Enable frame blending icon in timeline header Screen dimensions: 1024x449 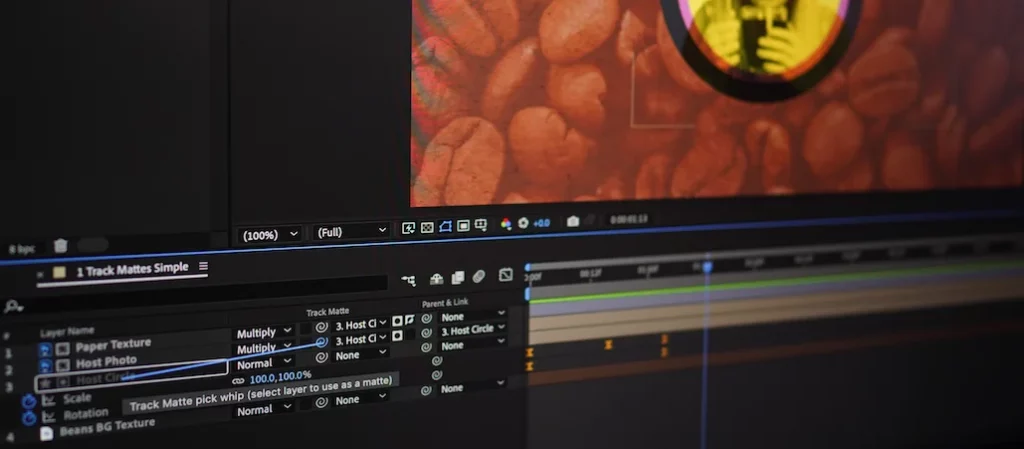[458, 278]
